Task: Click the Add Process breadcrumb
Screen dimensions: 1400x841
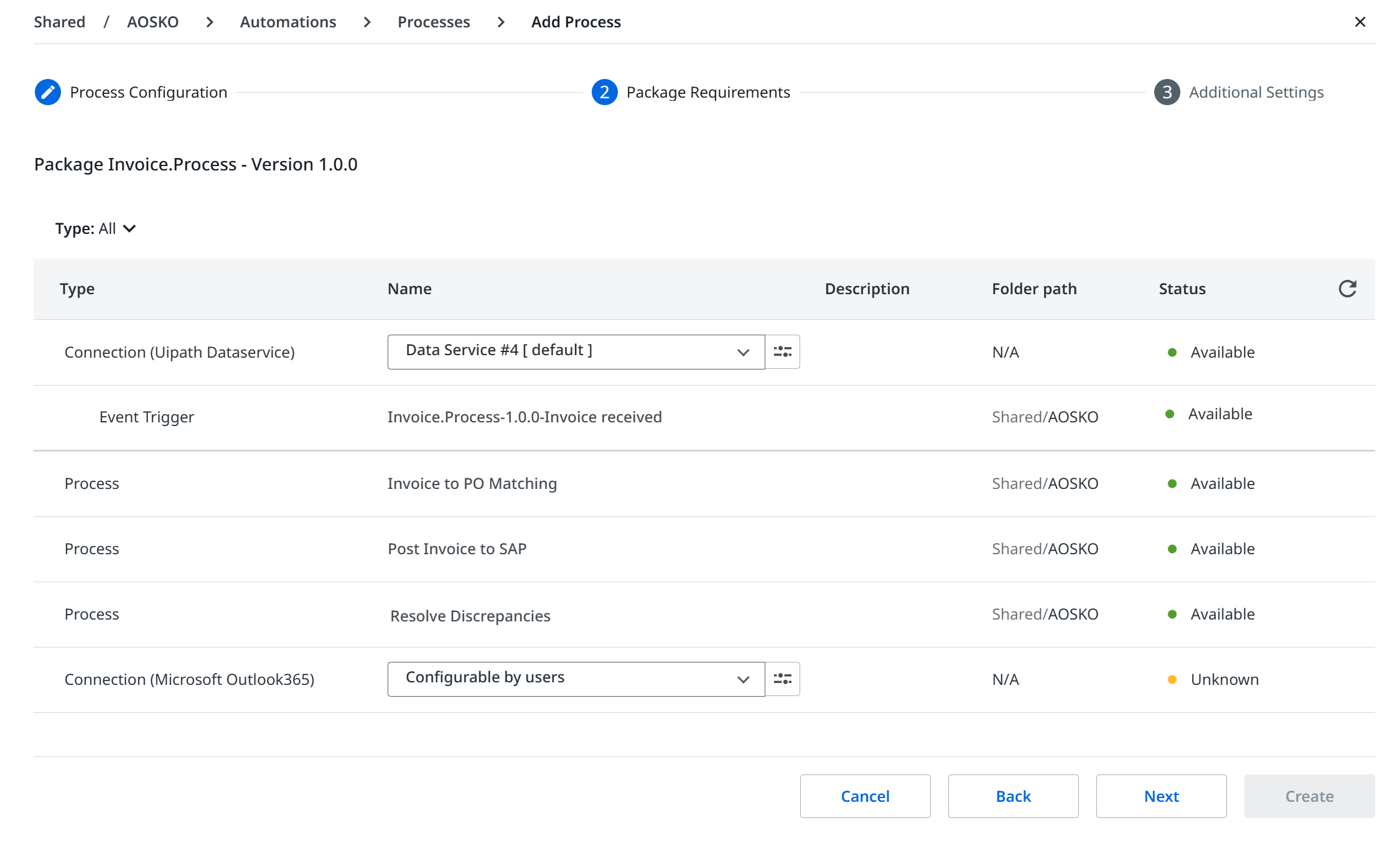Action: click(x=576, y=22)
